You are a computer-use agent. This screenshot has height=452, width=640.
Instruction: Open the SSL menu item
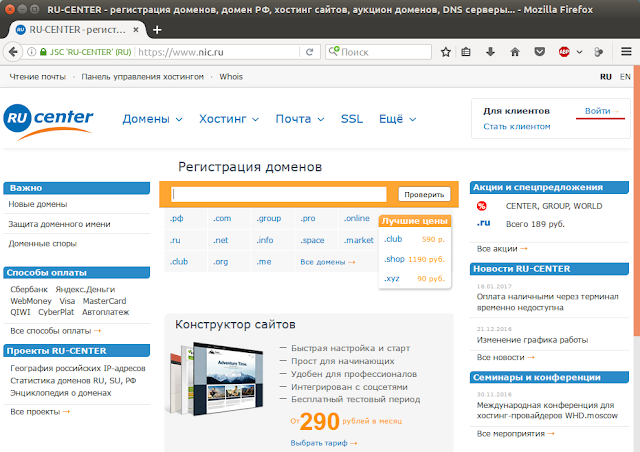click(x=352, y=119)
